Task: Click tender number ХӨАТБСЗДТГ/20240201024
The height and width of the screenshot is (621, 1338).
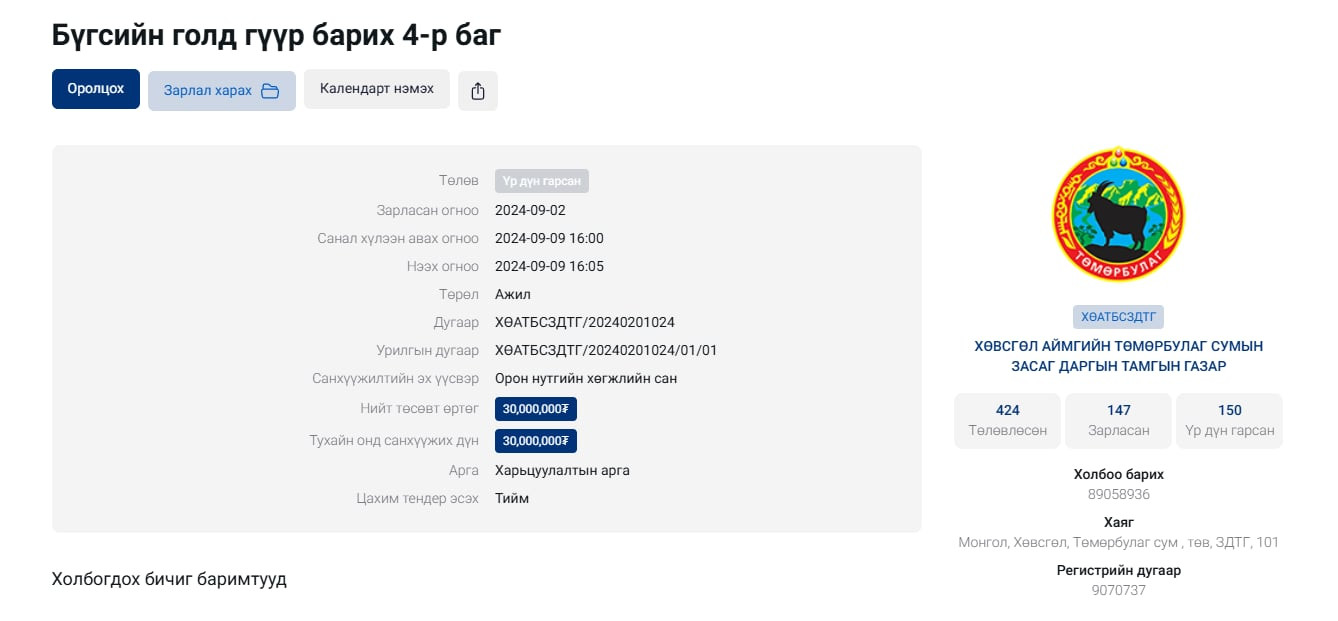Action: pos(584,322)
